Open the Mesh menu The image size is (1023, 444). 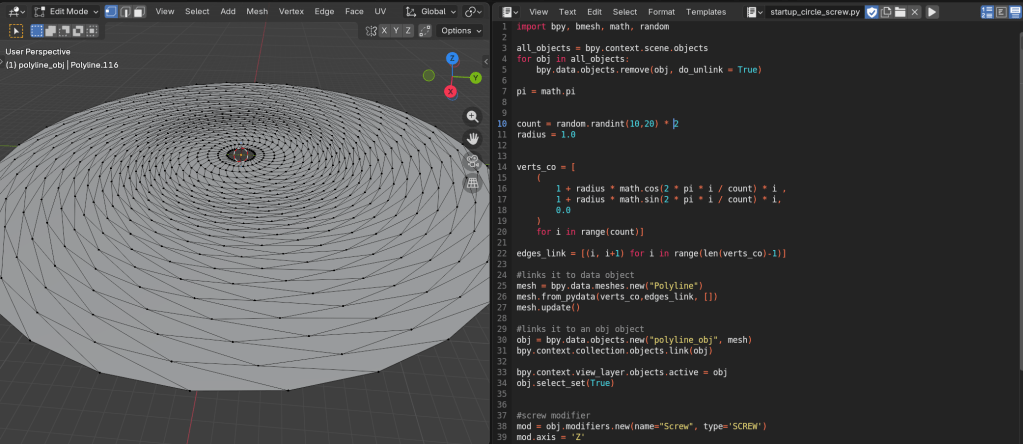(x=257, y=11)
